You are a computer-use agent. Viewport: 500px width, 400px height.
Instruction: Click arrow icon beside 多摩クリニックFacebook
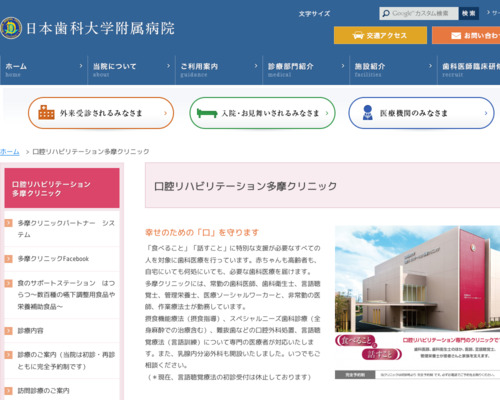click(8, 259)
